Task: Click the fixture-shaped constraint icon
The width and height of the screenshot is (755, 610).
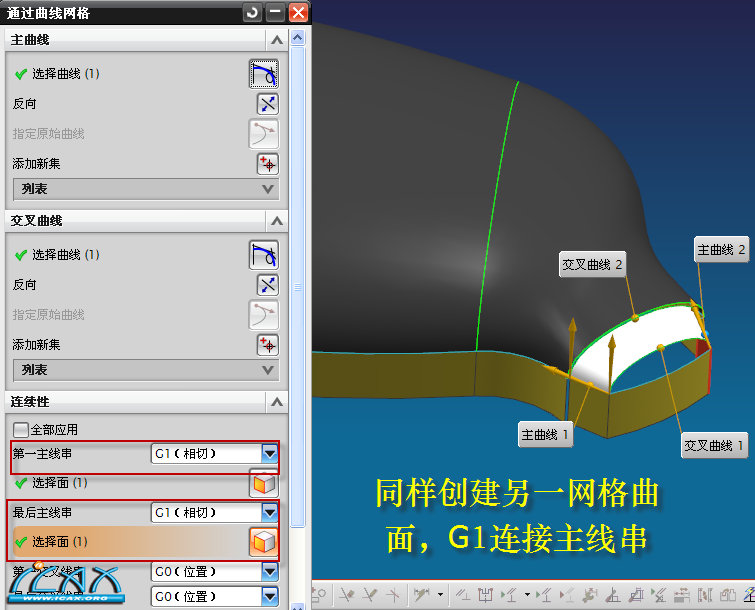Action: pos(485,595)
